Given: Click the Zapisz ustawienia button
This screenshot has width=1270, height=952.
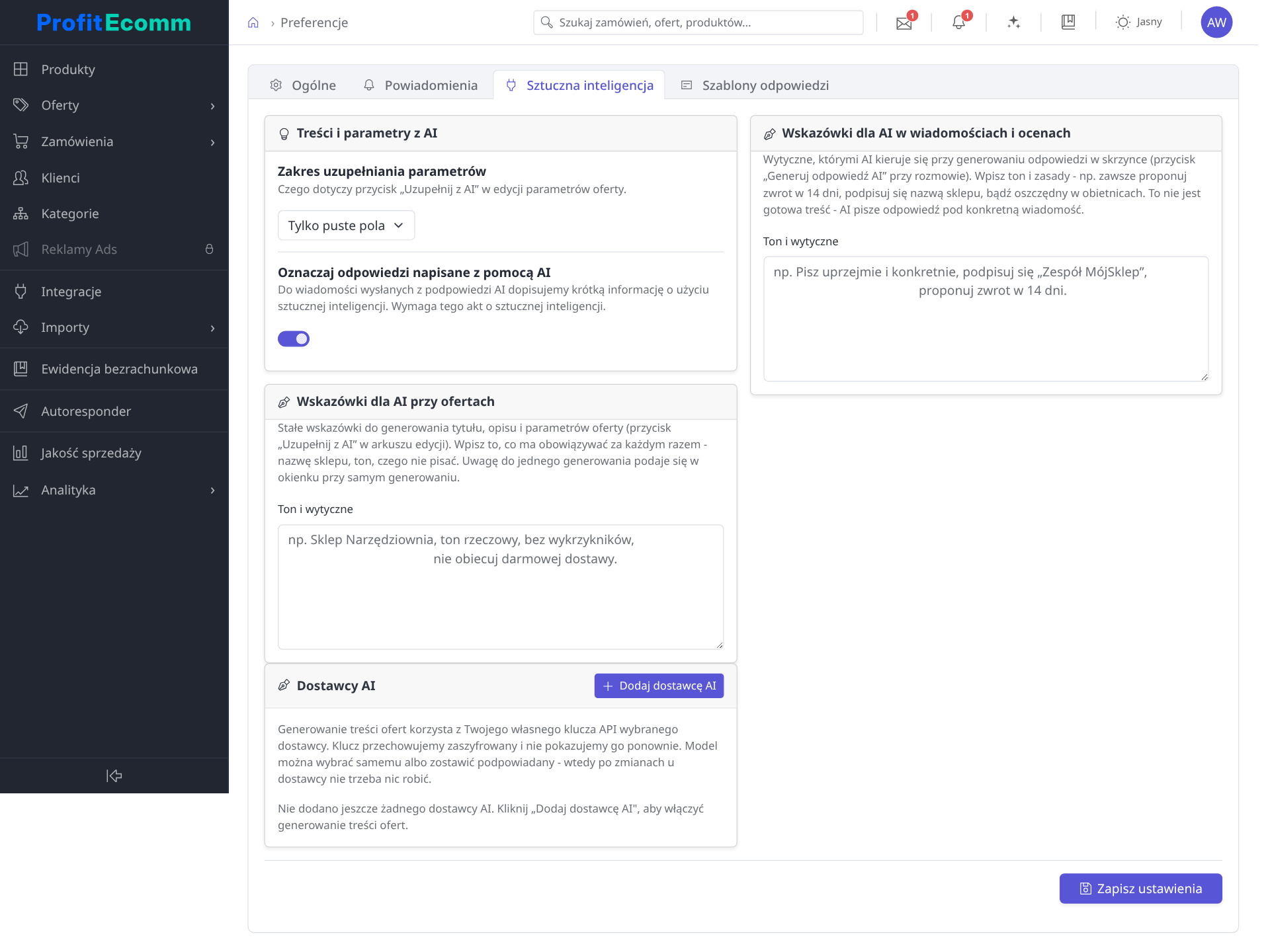Looking at the screenshot, I should (x=1140, y=889).
